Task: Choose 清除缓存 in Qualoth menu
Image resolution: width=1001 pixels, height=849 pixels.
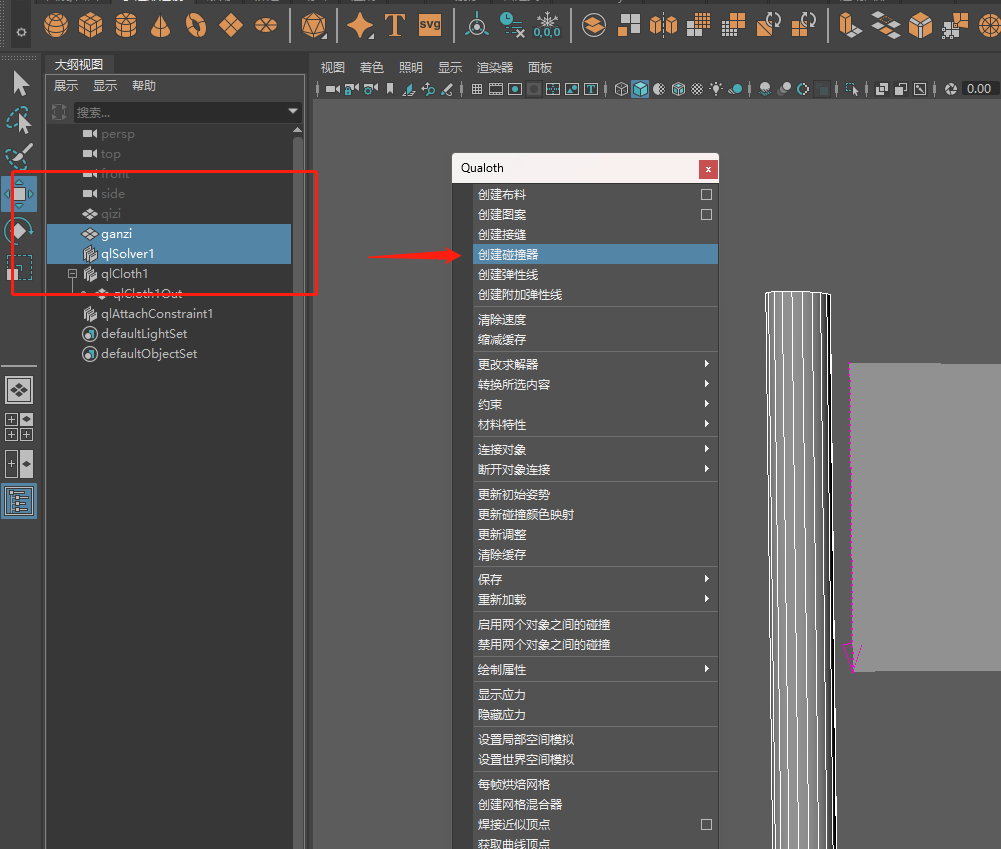Action: [x=595, y=555]
